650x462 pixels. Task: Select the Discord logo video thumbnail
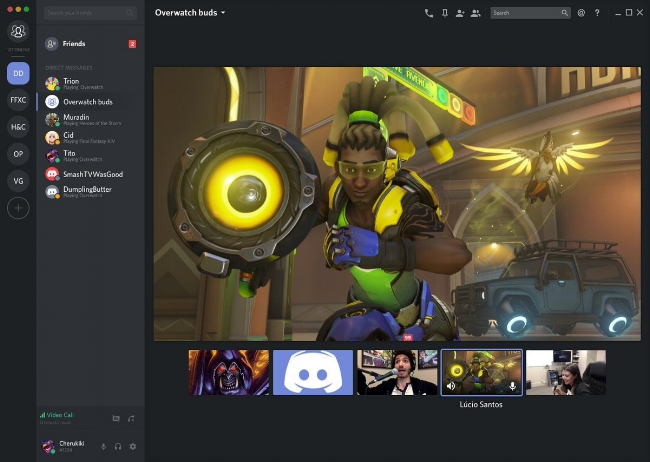click(313, 372)
